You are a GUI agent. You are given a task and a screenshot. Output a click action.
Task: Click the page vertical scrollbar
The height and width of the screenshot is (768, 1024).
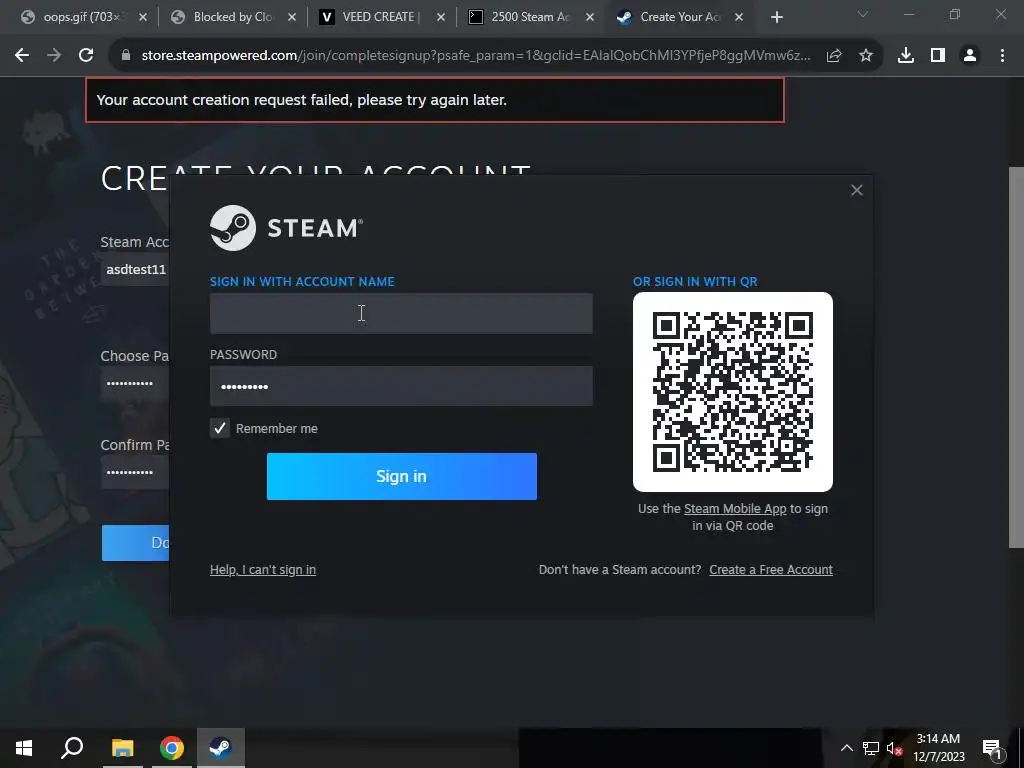point(1016,357)
